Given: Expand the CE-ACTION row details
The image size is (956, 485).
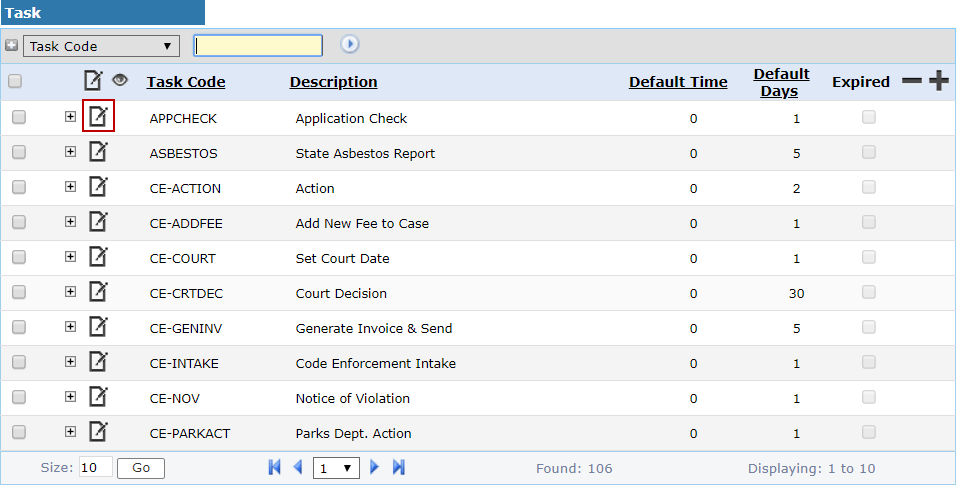Looking at the screenshot, I should click(x=70, y=186).
